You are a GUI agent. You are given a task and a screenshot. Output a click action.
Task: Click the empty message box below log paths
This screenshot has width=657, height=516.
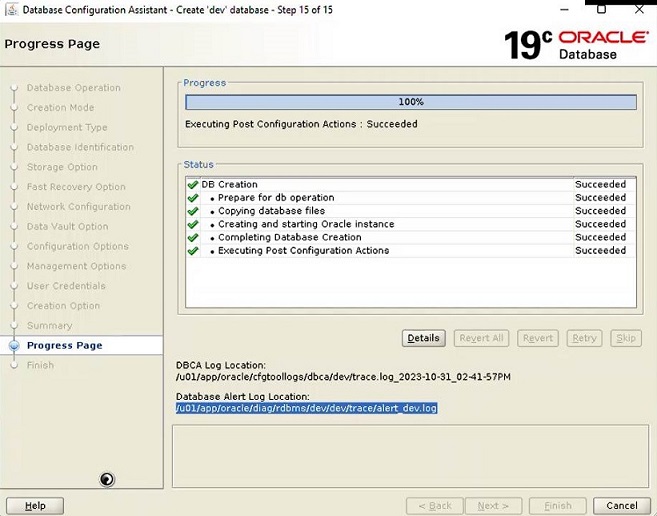410,456
